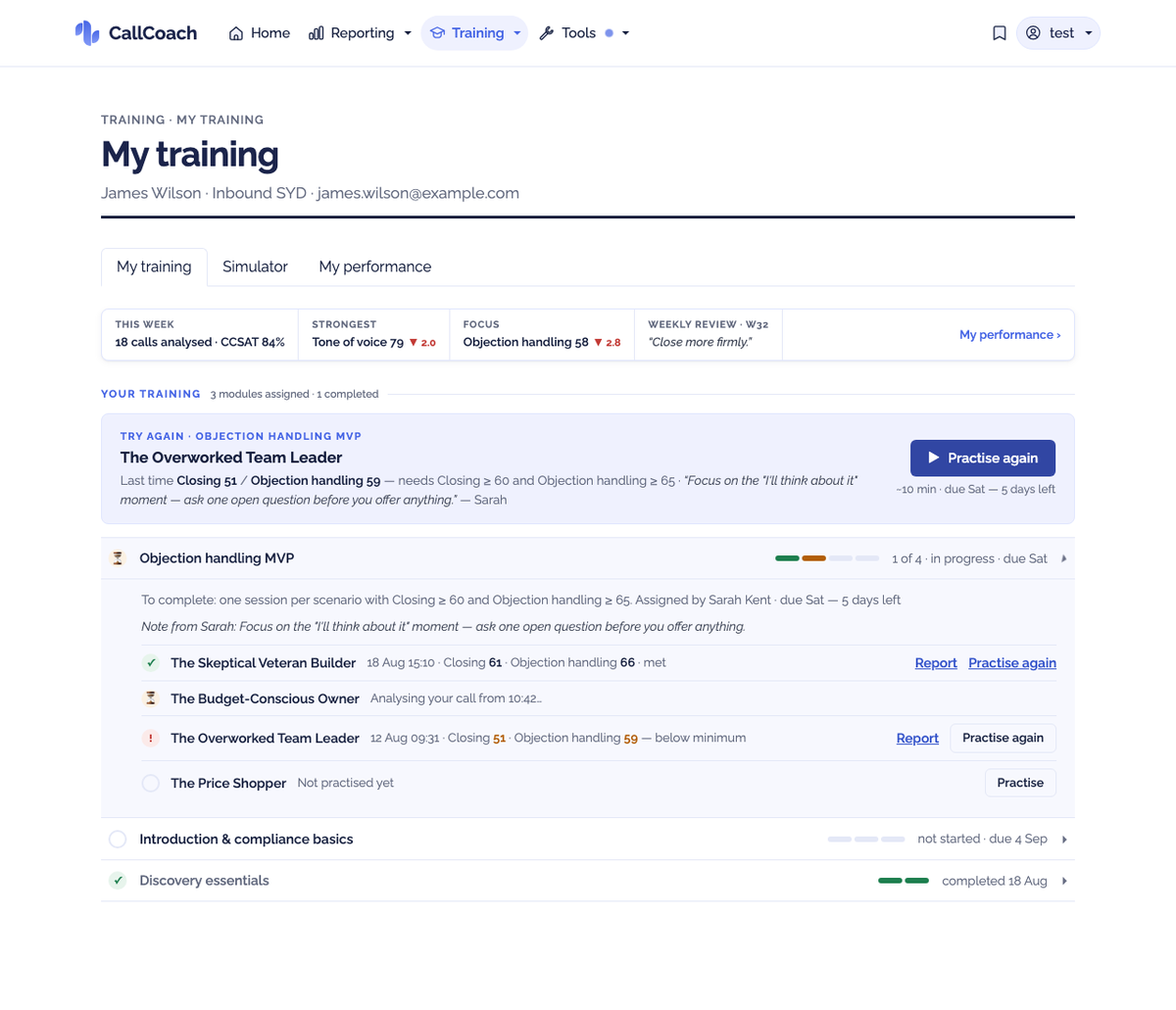Switch to the Simulator tab
The height and width of the screenshot is (1010, 1176).
click(255, 266)
